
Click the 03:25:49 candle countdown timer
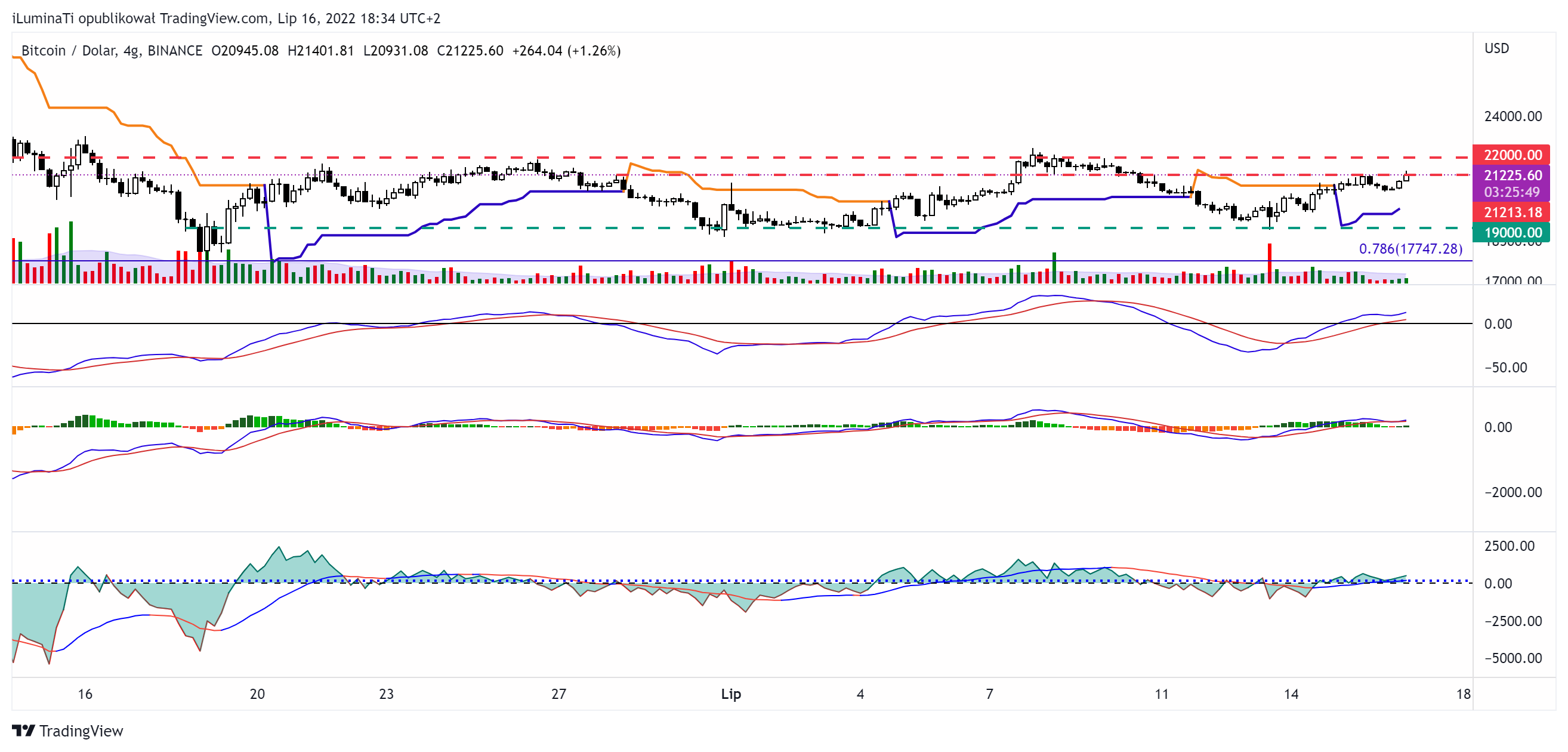1511,192
